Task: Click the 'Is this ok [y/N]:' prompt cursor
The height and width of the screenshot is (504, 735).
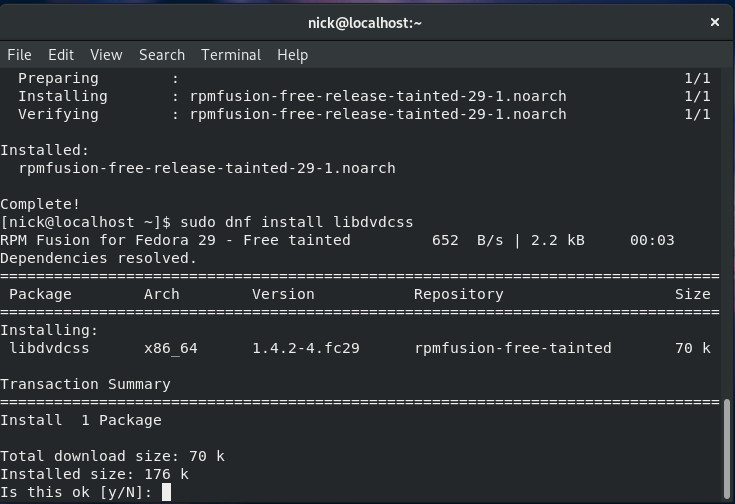Action: click(166, 492)
